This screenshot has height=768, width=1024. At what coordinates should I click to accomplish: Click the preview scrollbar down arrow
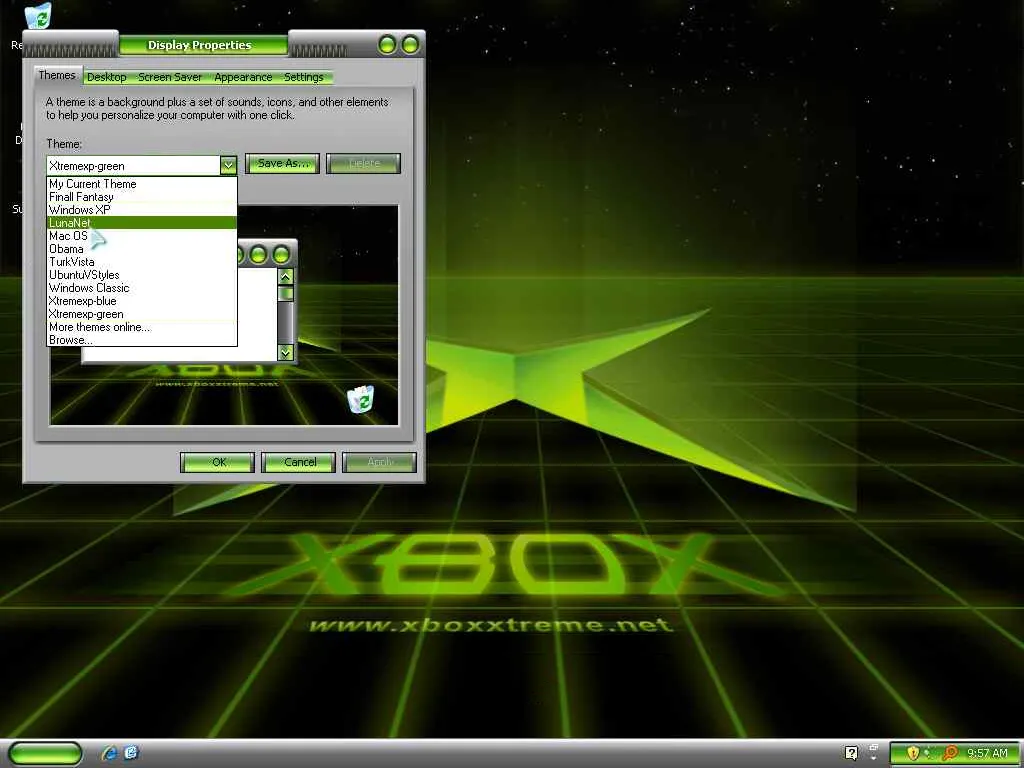pos(285,353)
